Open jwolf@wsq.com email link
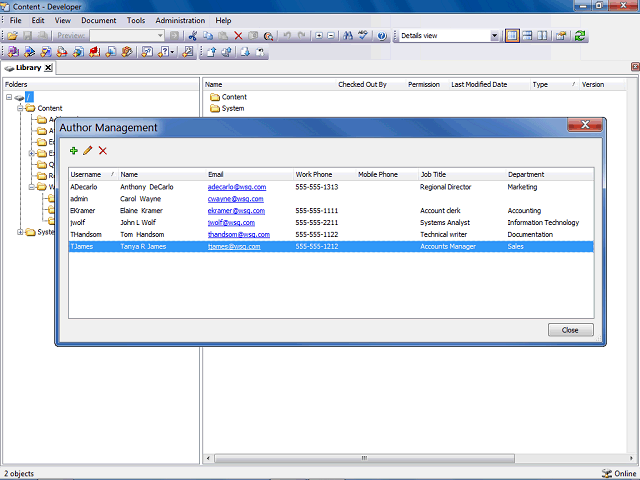The width and height of the screenshot is (640, 480). pyautogui.click(x=231, y=222)
